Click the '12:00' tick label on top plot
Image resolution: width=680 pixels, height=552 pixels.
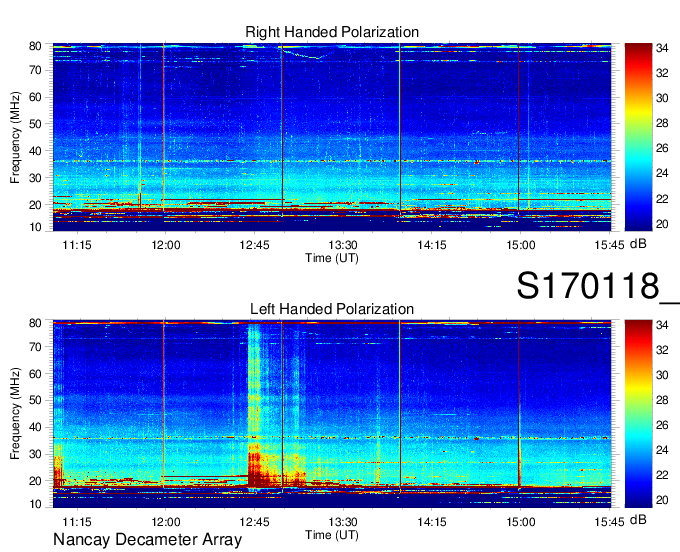click(166, 245)
